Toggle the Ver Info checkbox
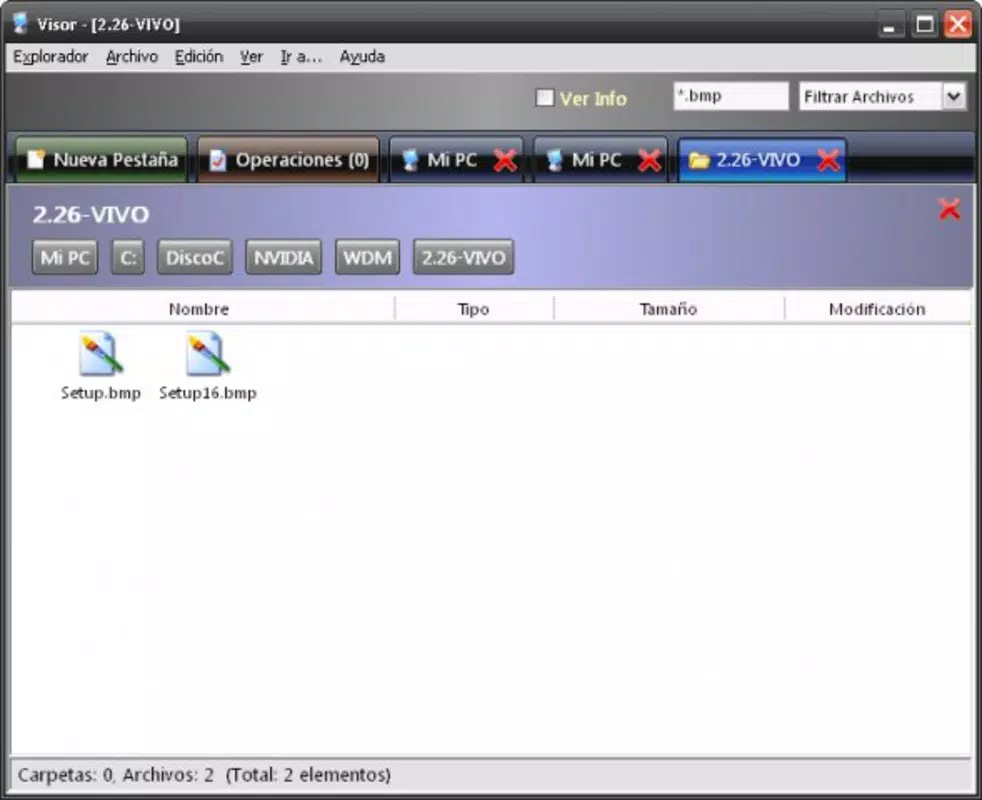This screenshot has width=982, height=800. click(545, 98)
